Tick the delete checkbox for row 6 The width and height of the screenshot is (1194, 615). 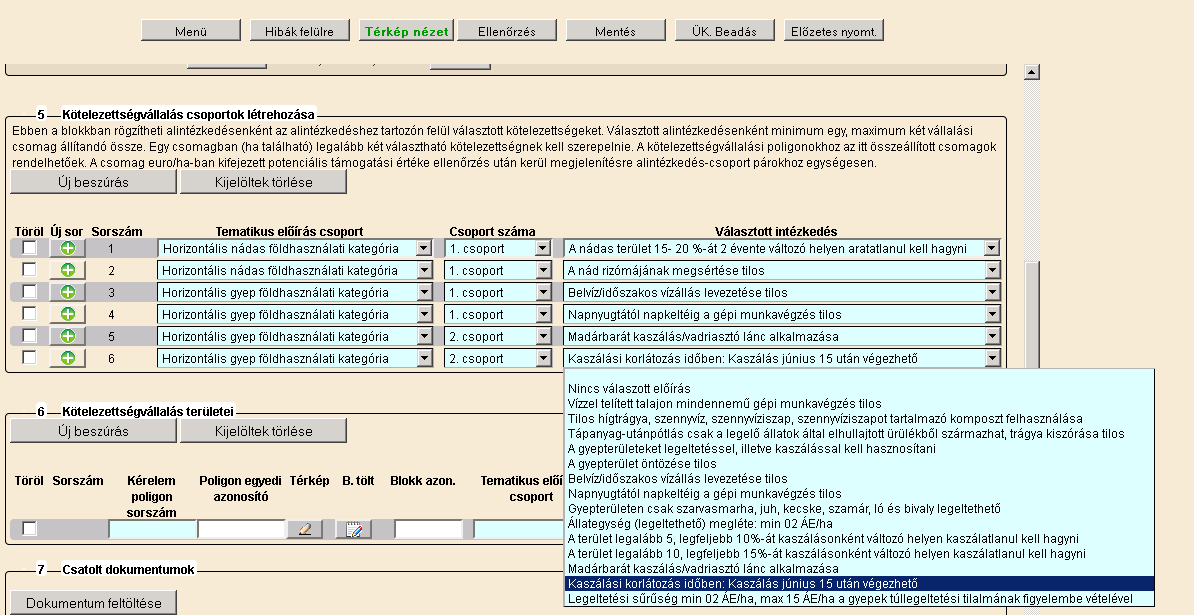pyautogui.click(x=29, y=358)
